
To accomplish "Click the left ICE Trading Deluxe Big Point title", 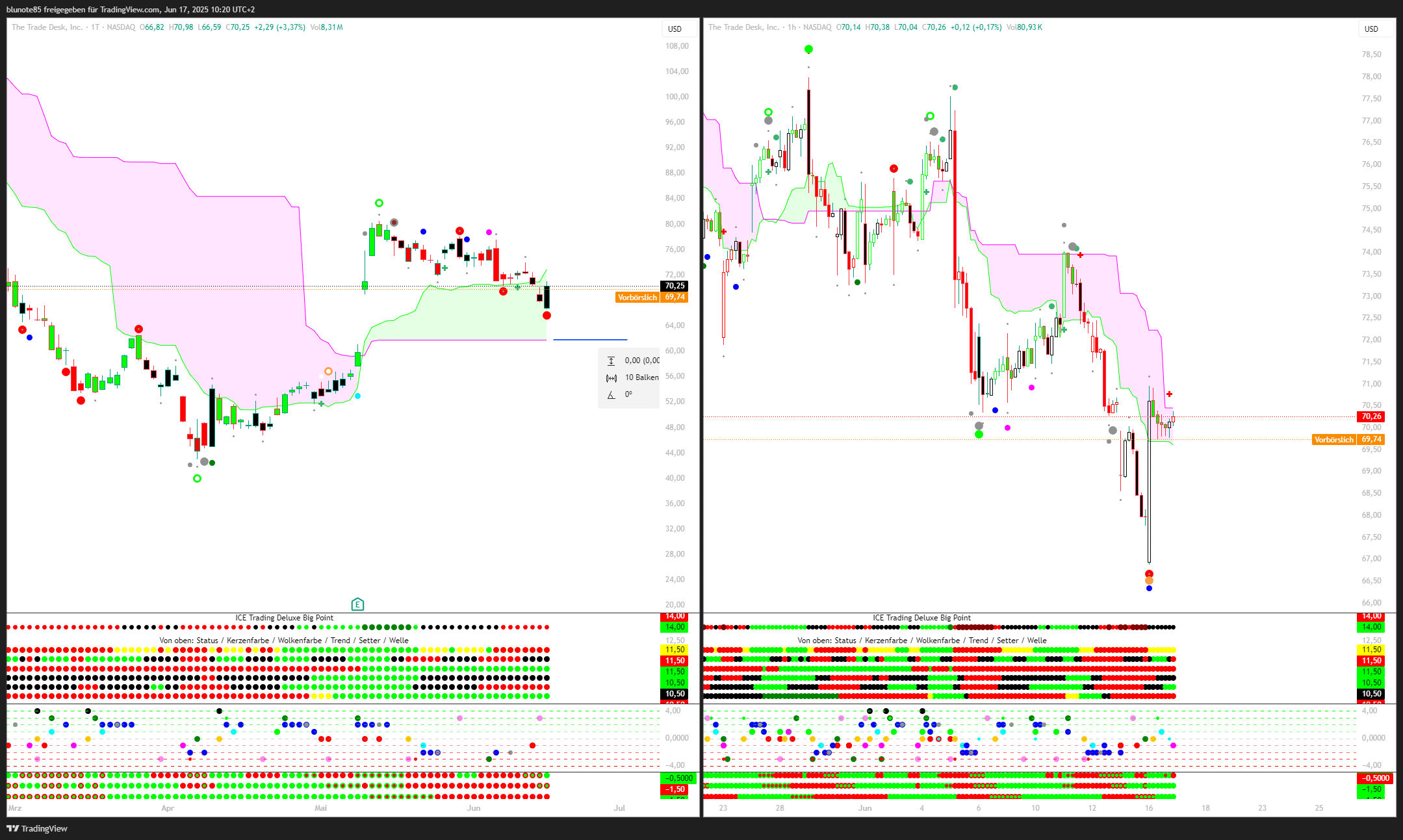I will 284,618.
